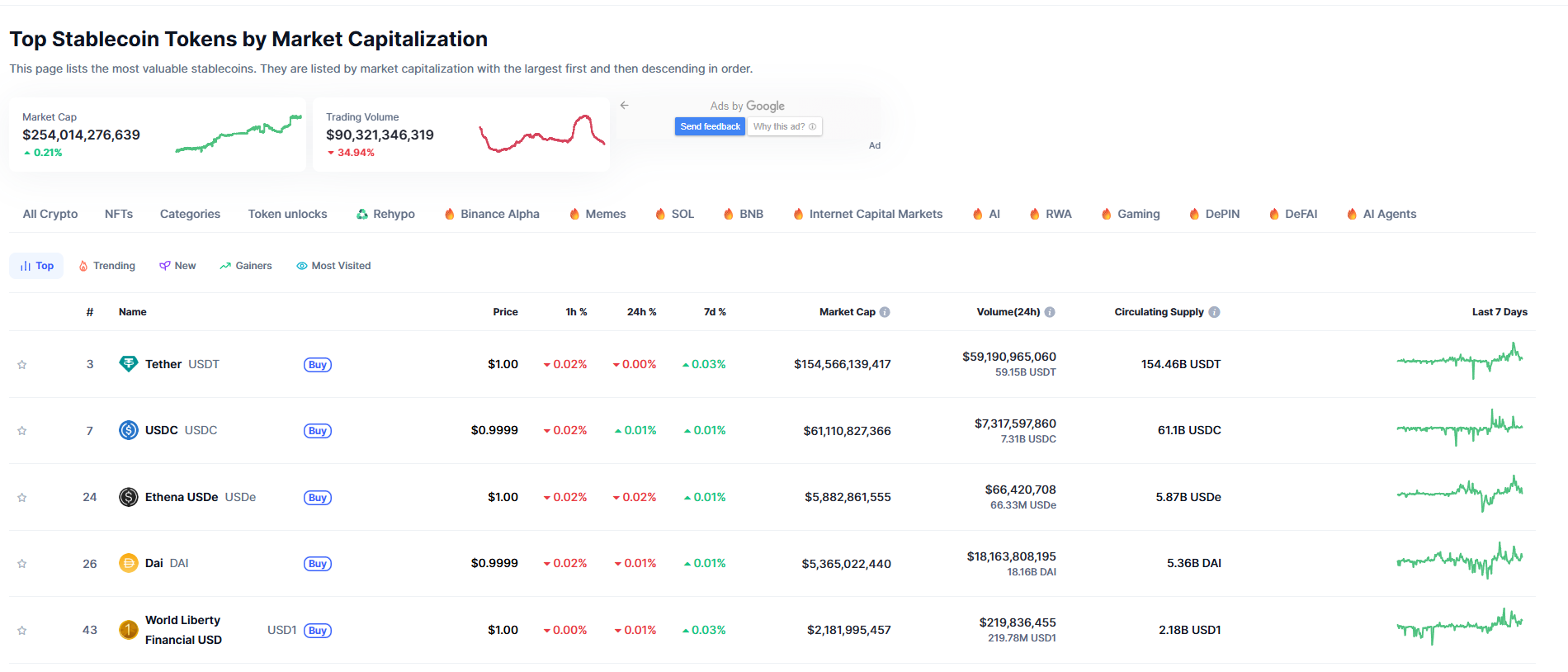The image size is (1568, 672).
Task: Click the USDC coin logo icon
Action: 129,430
